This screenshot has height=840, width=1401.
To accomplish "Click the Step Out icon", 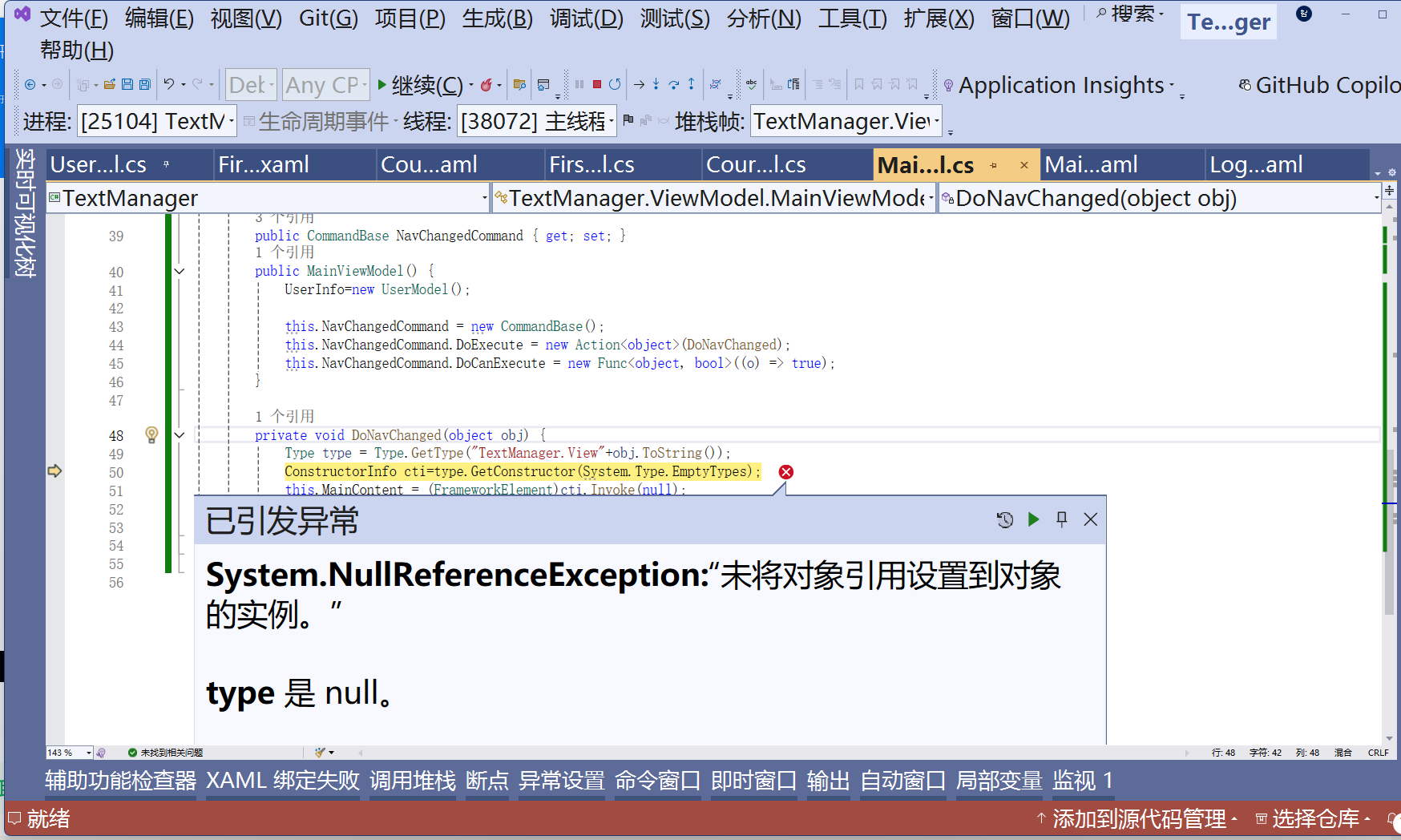I will coord(691,84).
